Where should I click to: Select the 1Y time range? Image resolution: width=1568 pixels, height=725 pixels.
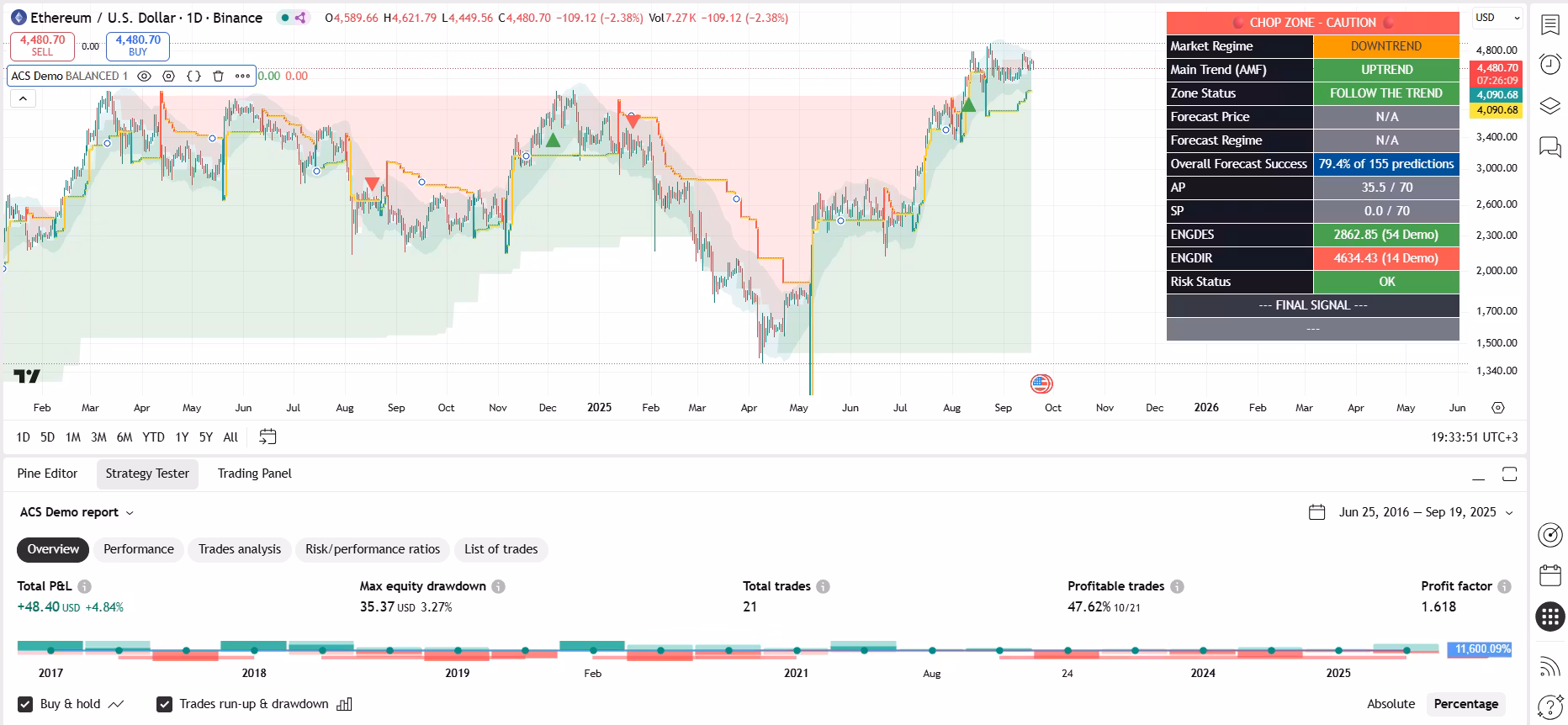(x=182, y=437)
